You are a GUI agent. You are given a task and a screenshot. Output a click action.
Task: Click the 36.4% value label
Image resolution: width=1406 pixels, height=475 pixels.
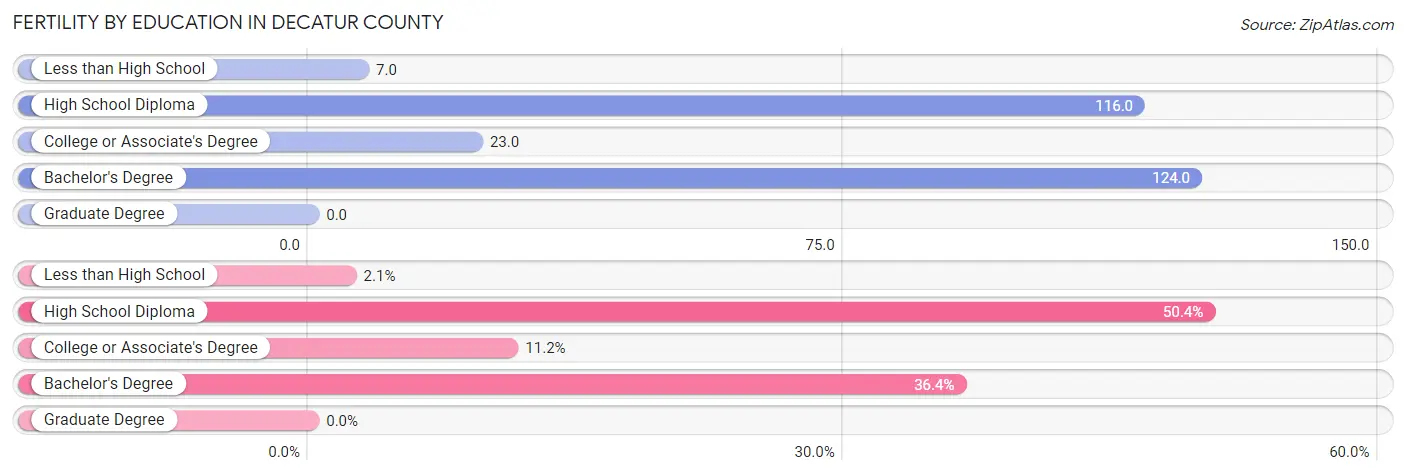coord(934,384)
